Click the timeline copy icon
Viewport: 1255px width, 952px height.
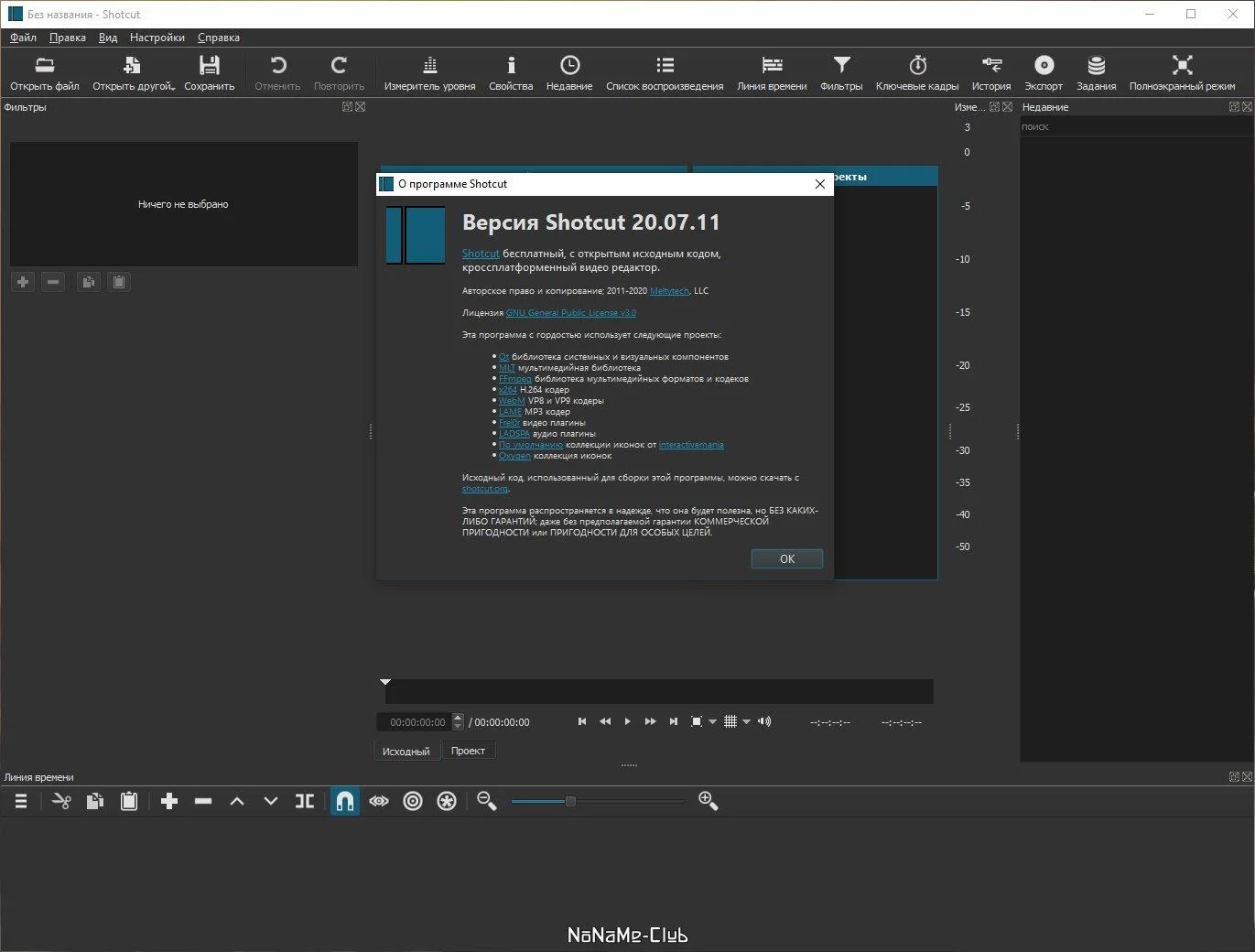(x=95, y=801)
